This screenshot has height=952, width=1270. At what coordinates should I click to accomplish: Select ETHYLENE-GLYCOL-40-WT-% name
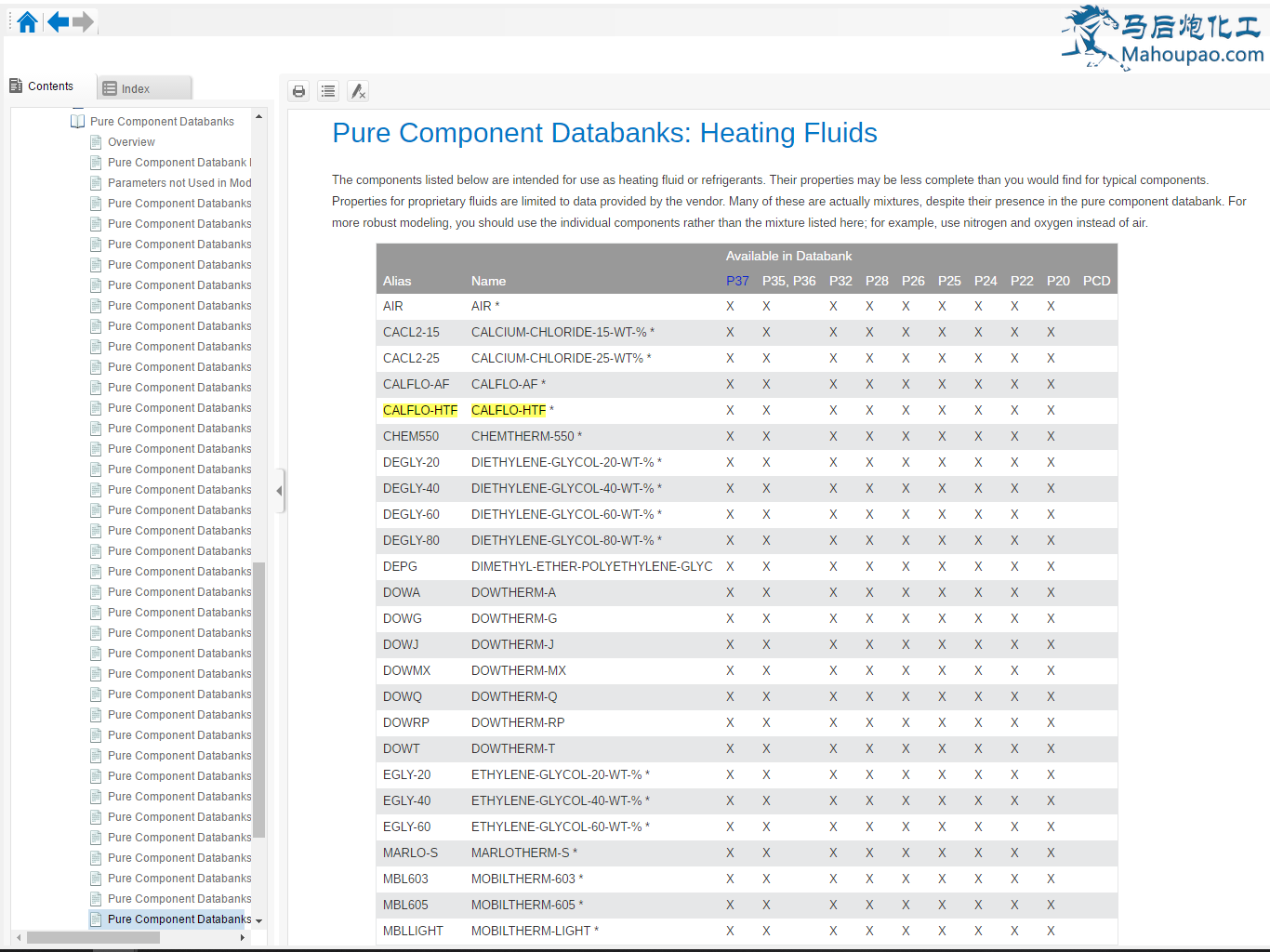(561, 800)
